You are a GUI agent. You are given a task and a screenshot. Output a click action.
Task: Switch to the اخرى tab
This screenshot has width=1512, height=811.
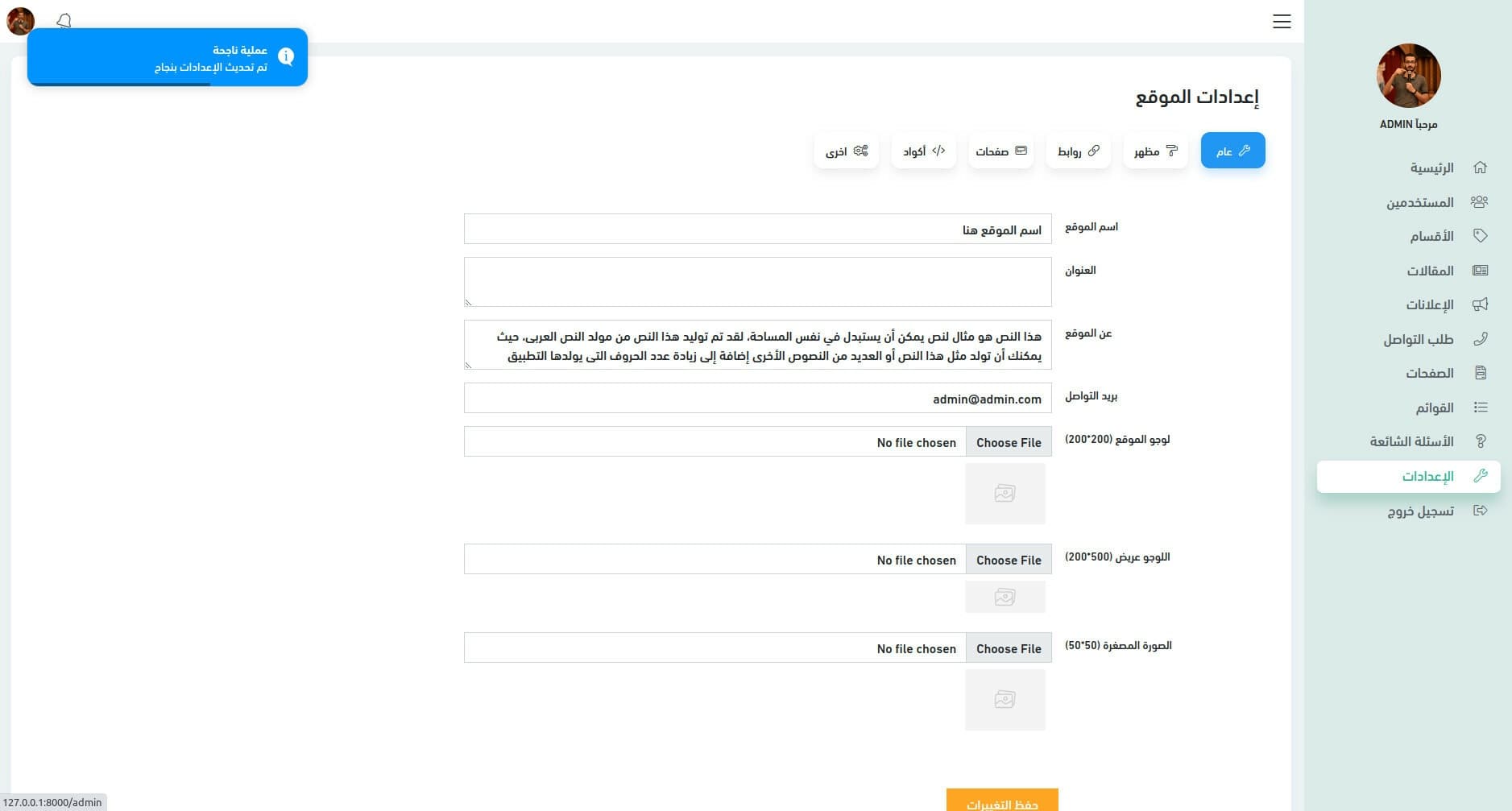(x=846, y=151)
